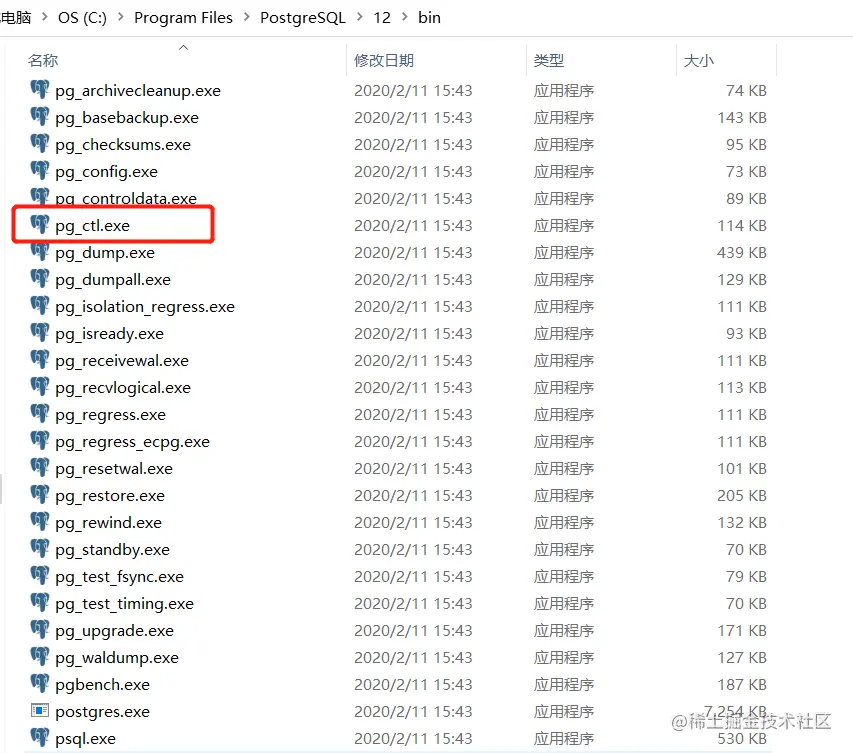The height and width of the screenshot is (753, 853).
Task: Click the pg_basebackup.exe elephant icon
Action: point(40,116)
